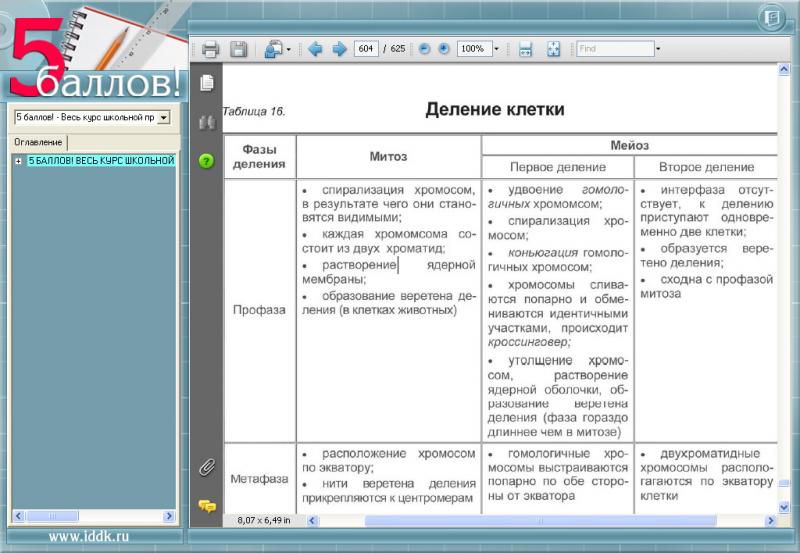Click the zoom in plus button
Viewport: 800px width, 553px height.
[x=444, y=49]
